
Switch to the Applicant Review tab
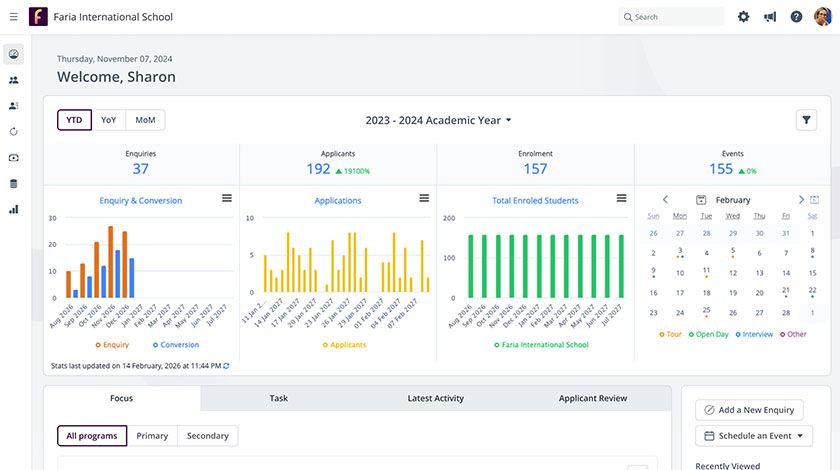click(592, 398)
